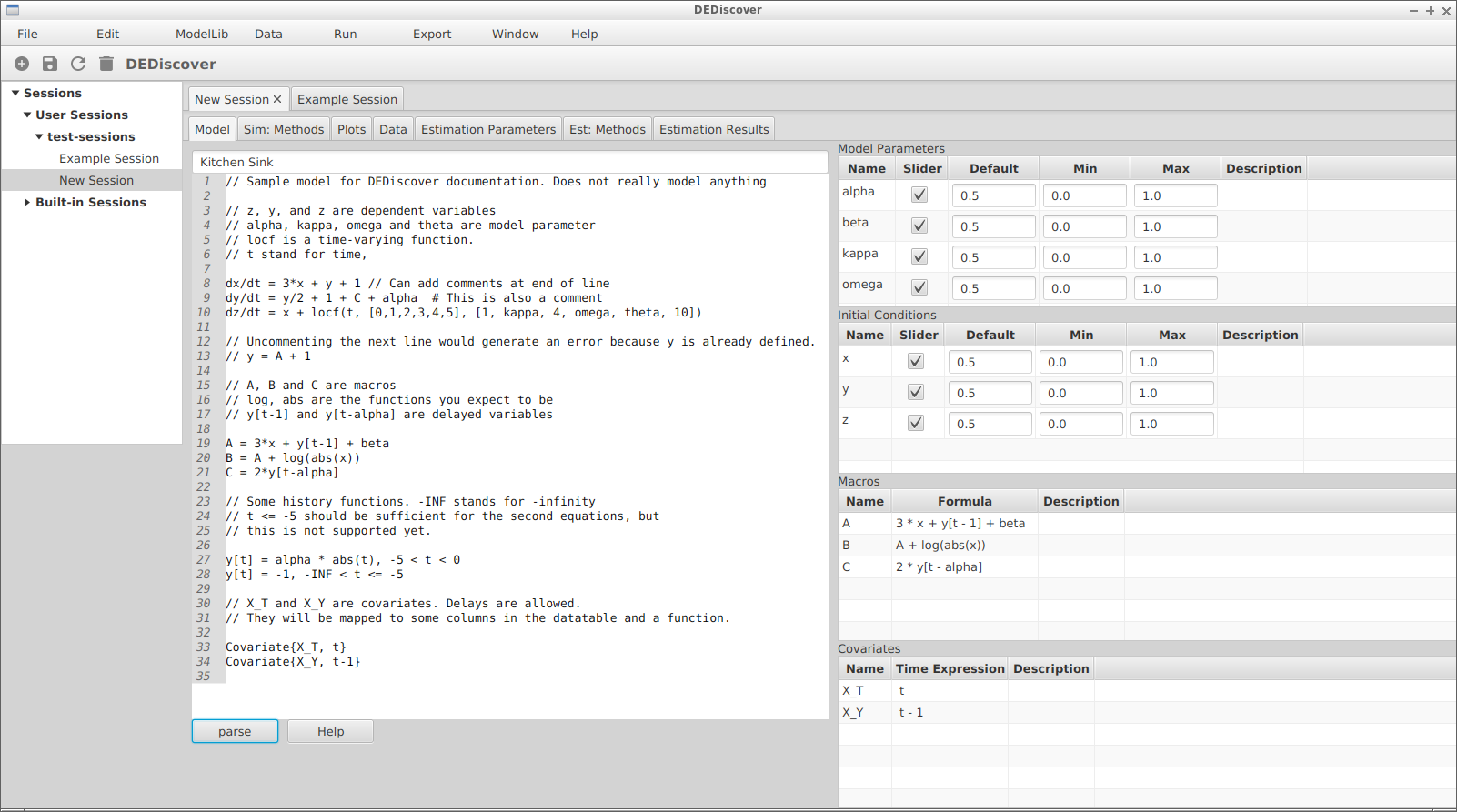
Task: Click the parse button
Action: pos(235,731)
